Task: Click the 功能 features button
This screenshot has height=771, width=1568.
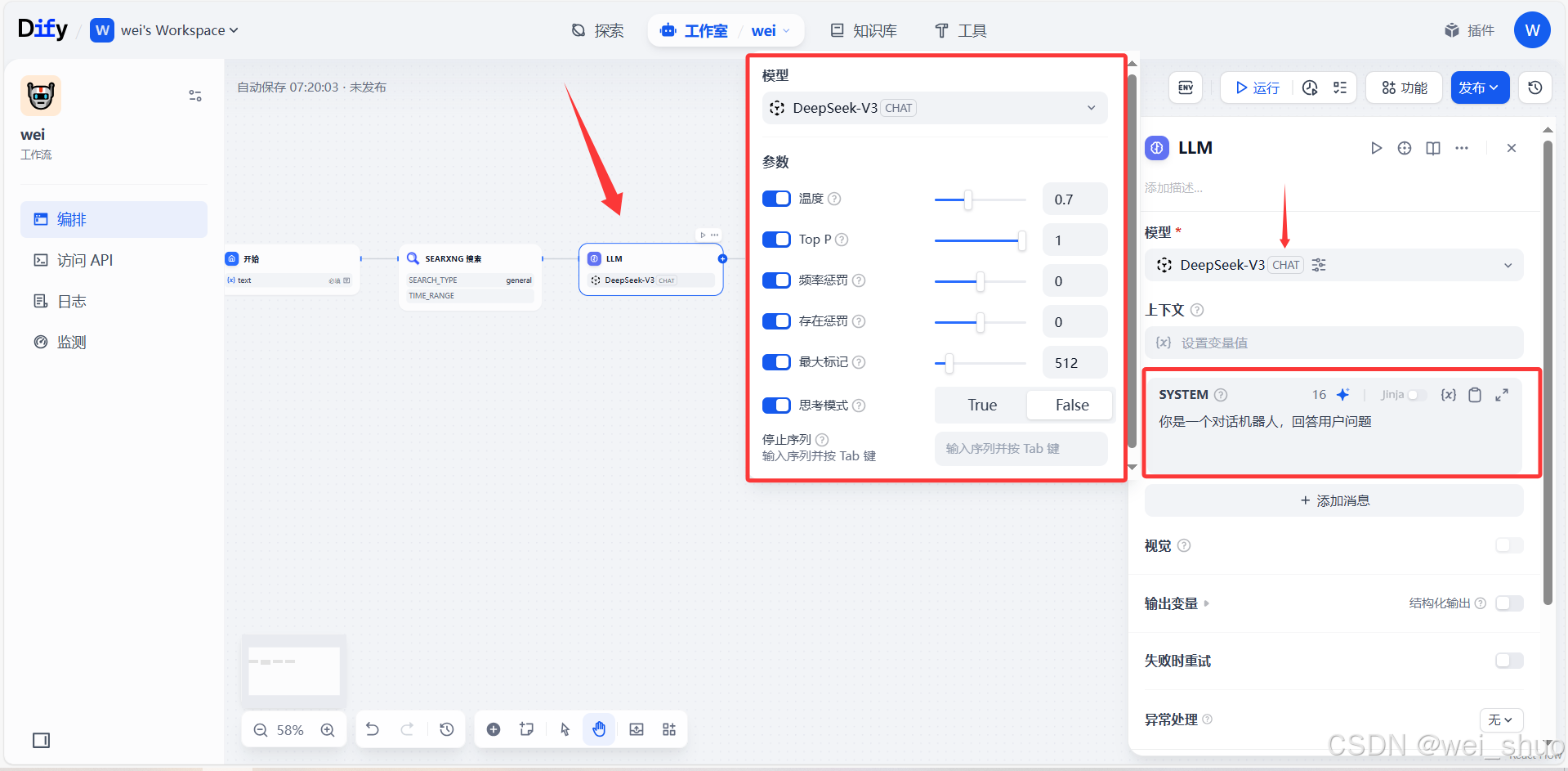Action: 1405,87
